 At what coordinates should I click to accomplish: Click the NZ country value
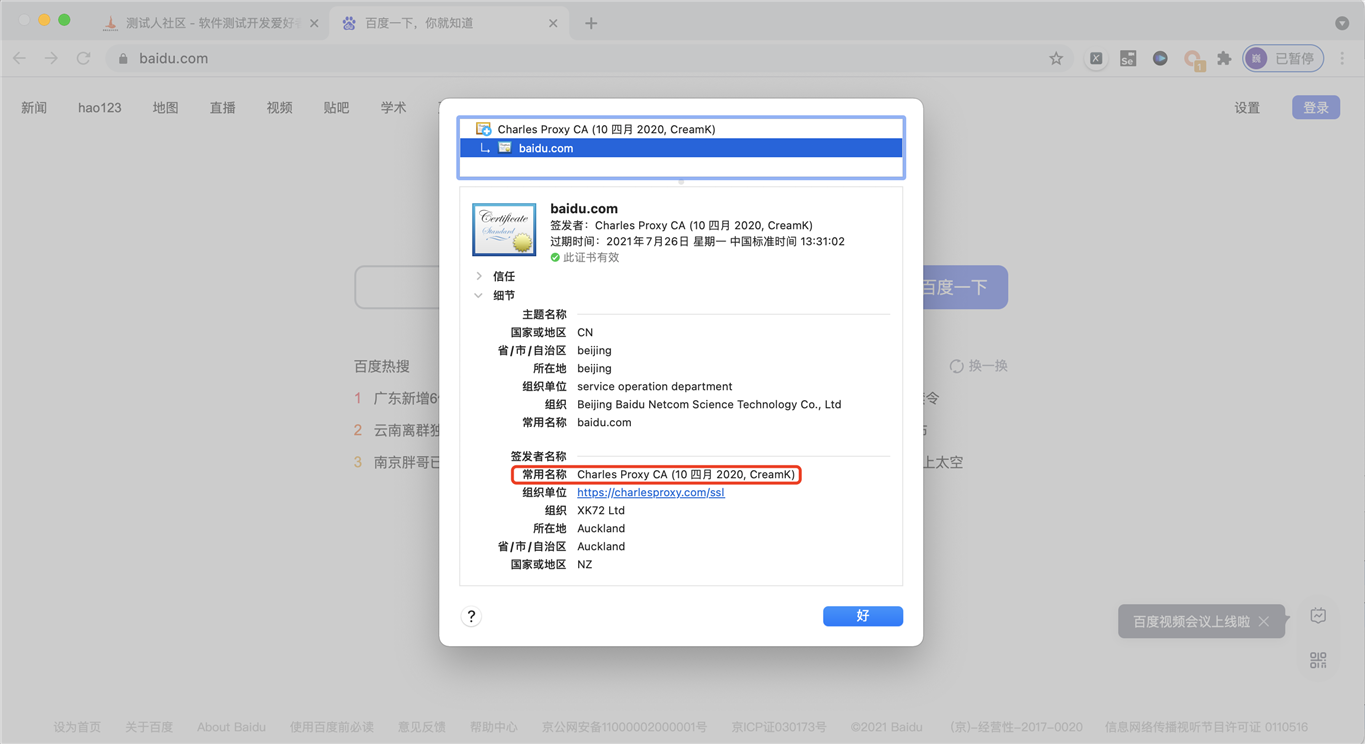584,564
